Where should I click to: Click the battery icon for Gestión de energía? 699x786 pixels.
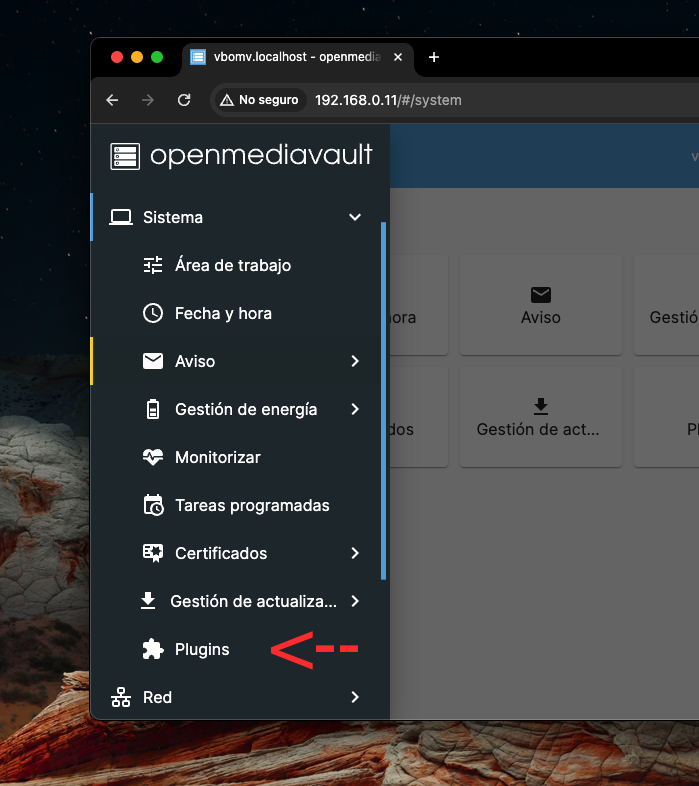(153, 410)
